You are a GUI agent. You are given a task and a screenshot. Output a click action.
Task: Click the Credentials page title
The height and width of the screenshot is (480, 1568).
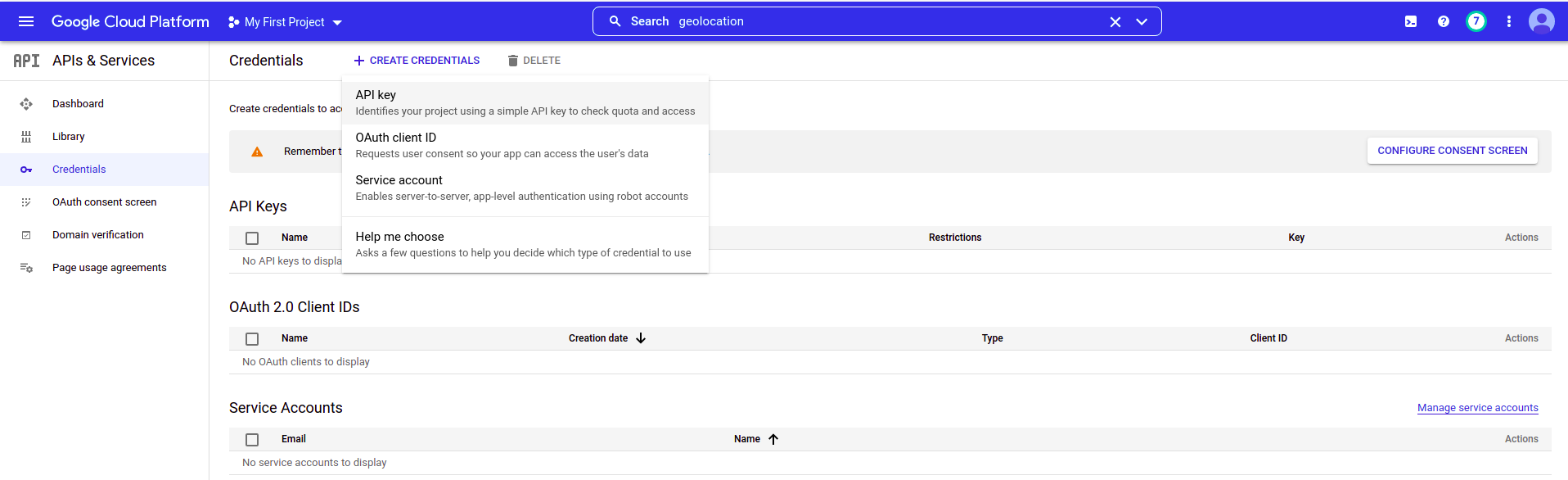pos(266,61)
